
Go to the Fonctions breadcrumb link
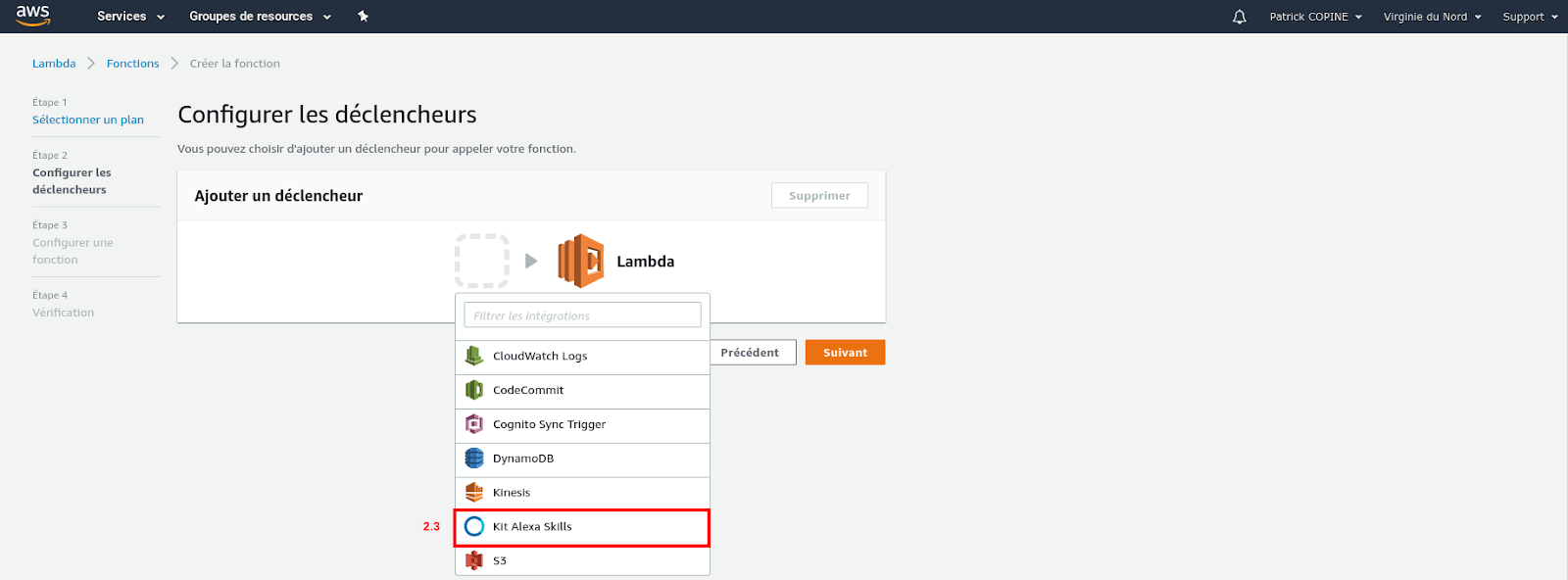132,64
